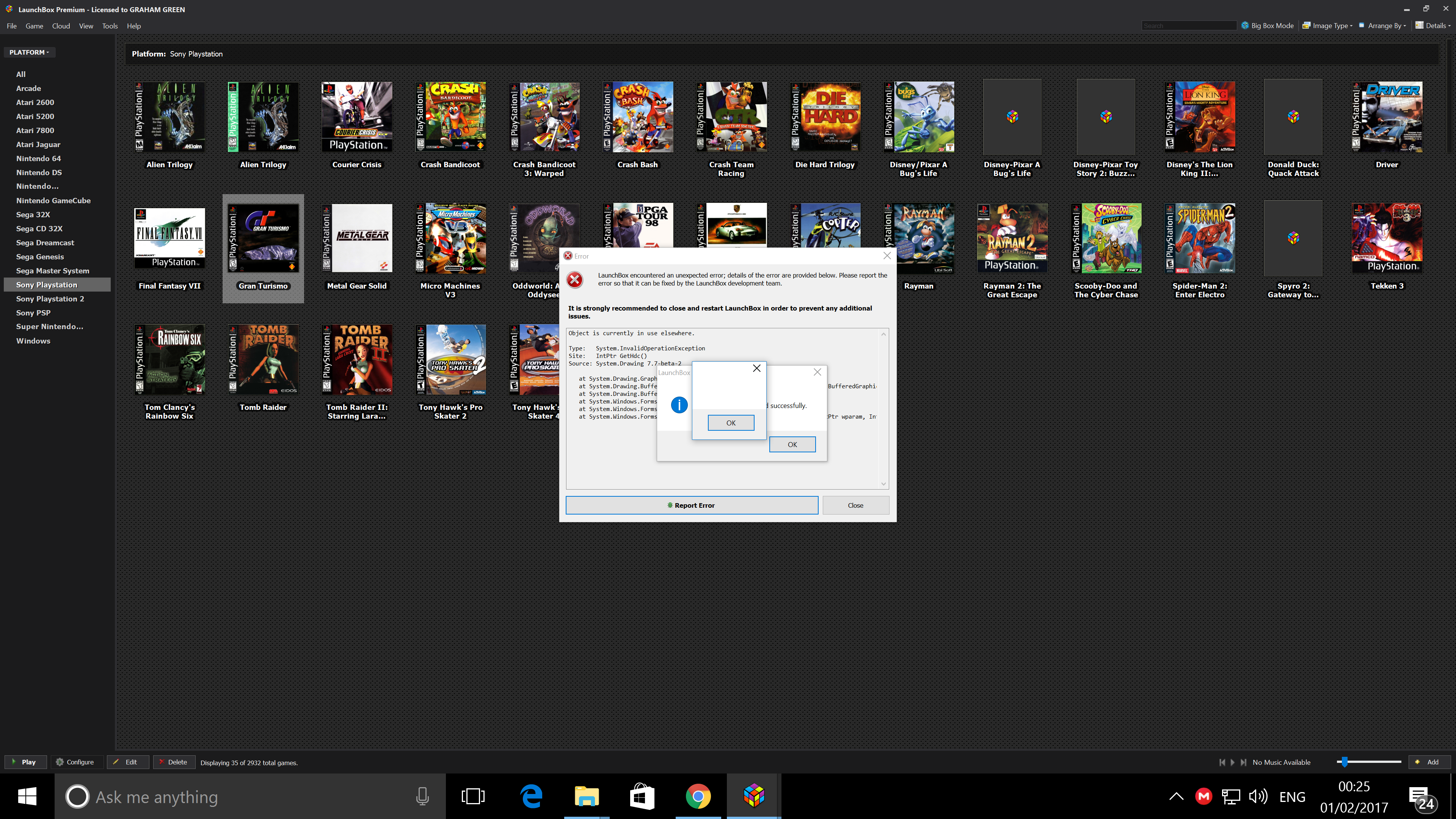The width and height of the screenshot is (1456, 819).
Task: Open the Details dropdown
Action: (1432, 25)
